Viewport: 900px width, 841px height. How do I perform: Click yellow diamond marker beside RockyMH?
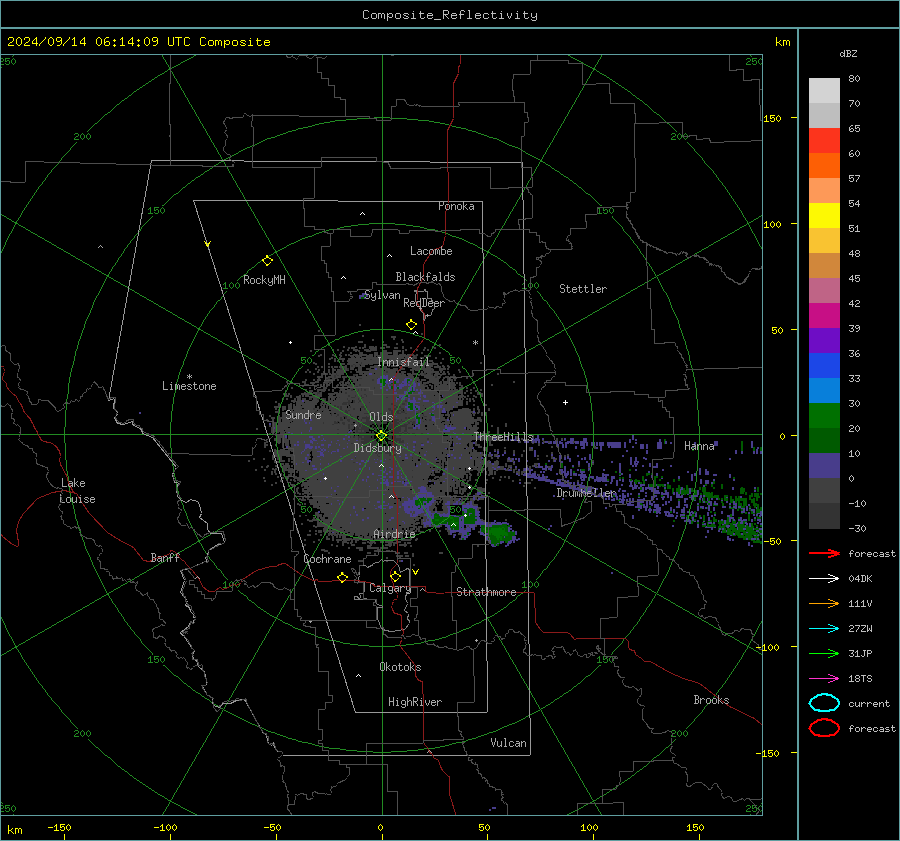click(x=267, y=261)
